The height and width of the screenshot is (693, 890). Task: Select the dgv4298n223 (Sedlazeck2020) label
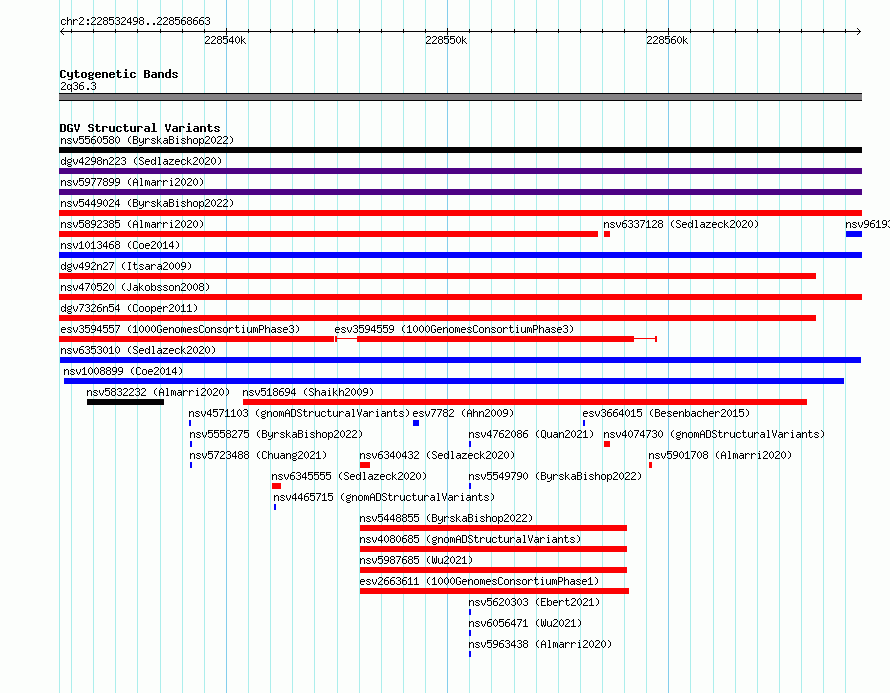pos(141,161)
